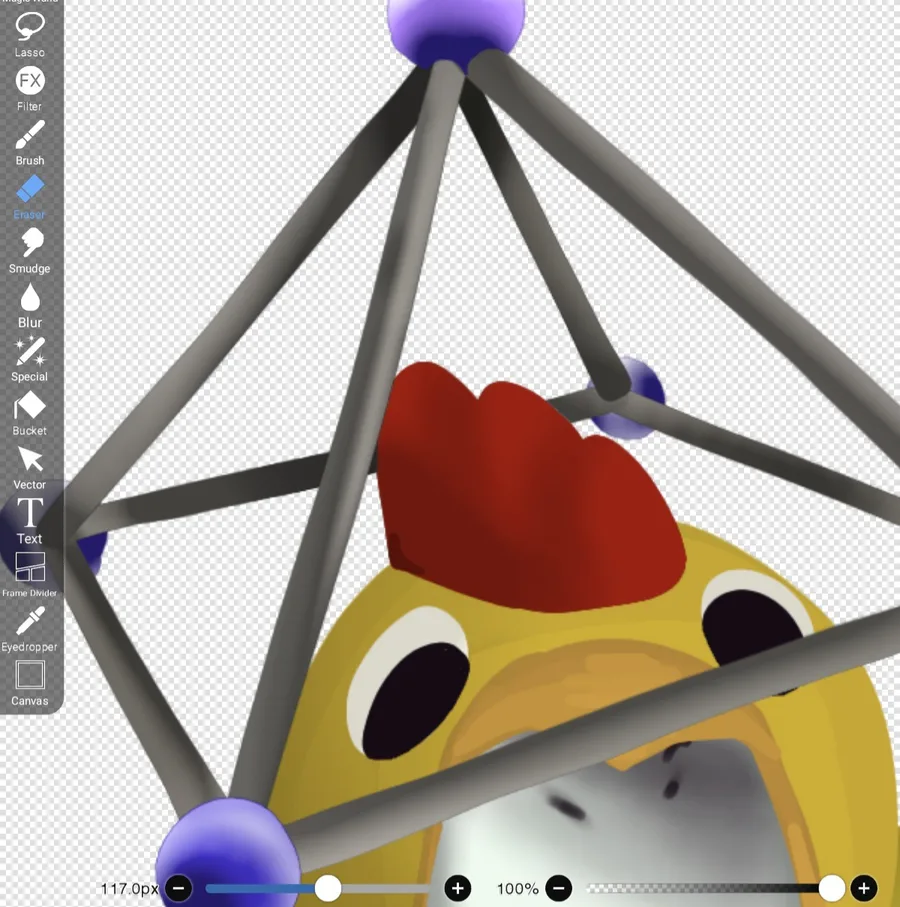The image size is (900, 907).
Task: Open the FX Filter tool
Action: [x=29, y=89]
